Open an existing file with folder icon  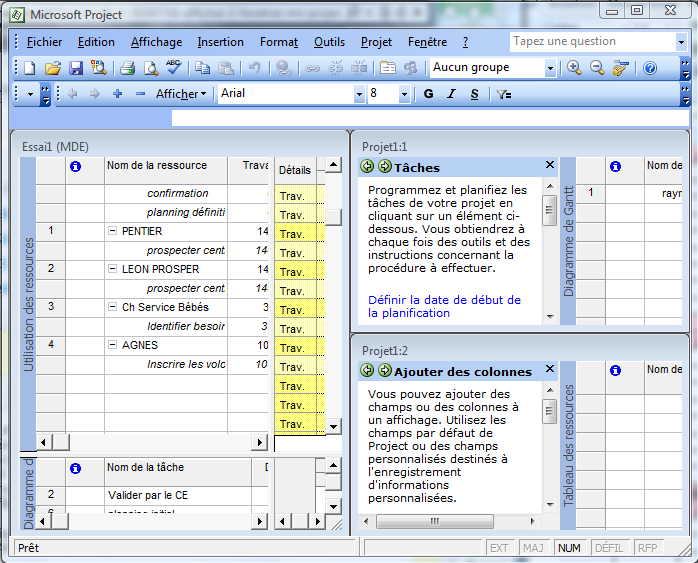point(53,68)
